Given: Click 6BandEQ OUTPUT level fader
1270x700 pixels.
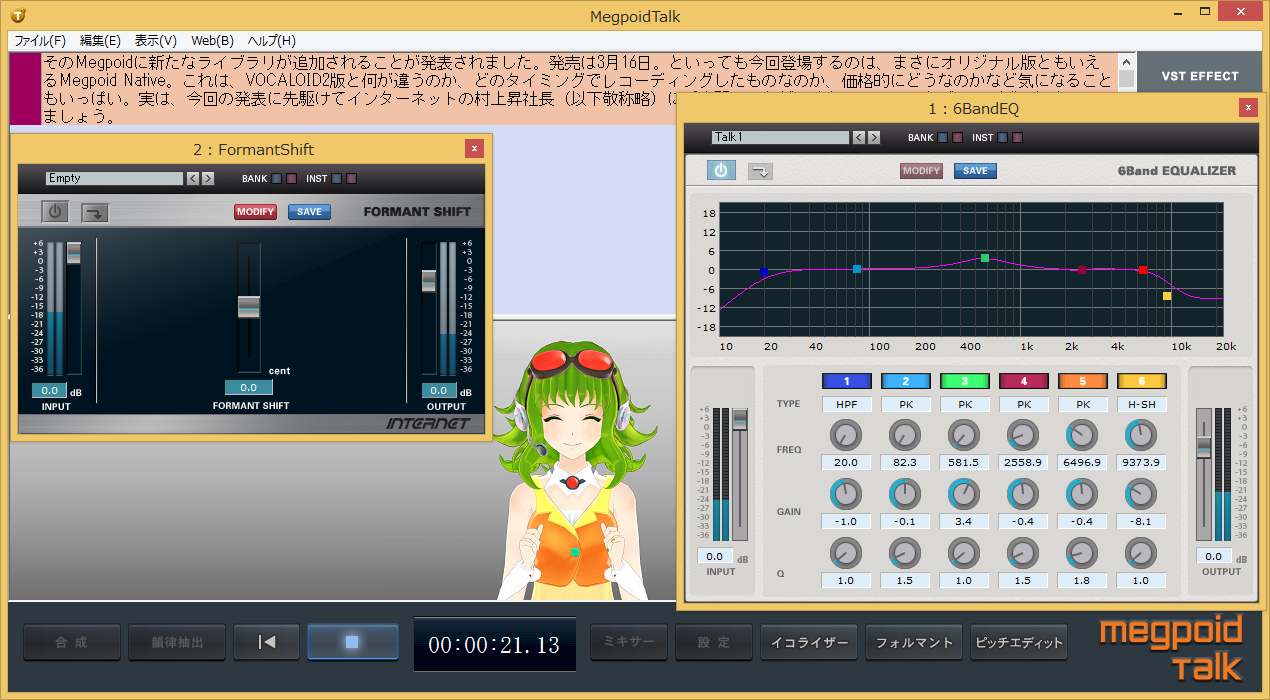Looking at the screenshot, I should (1204, 447).
